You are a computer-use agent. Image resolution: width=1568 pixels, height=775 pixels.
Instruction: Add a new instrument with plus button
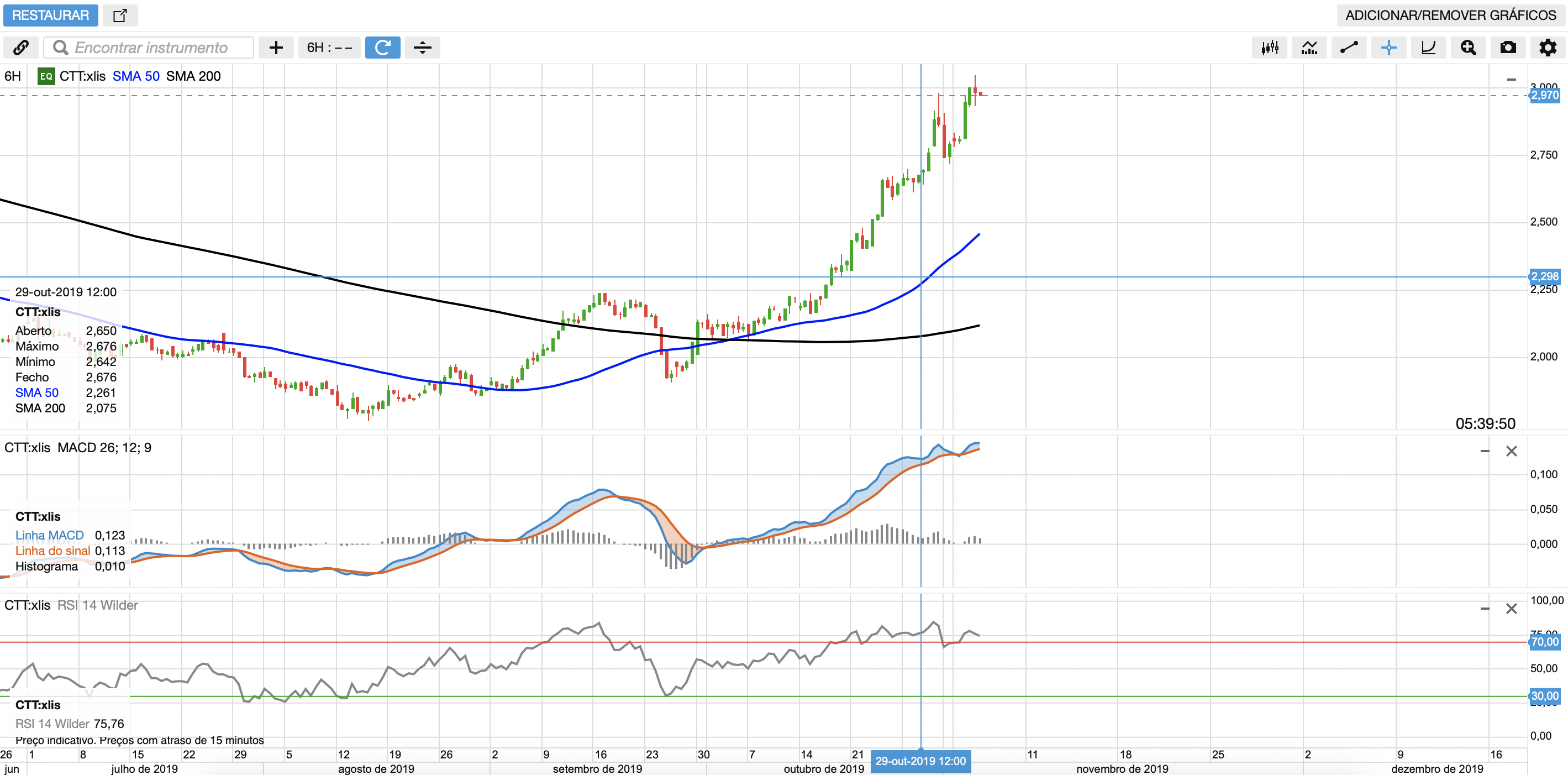(x=276, y=48)
